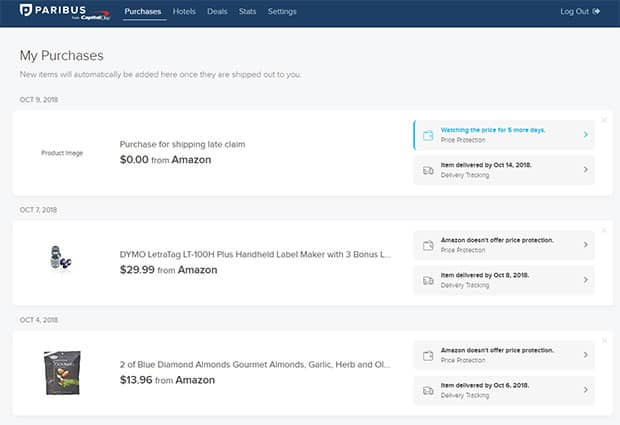Viewport: 620px width, 425px height.
Task: Dismiss the shipping late claim purchase card
Action: click(x=604, y=120)
